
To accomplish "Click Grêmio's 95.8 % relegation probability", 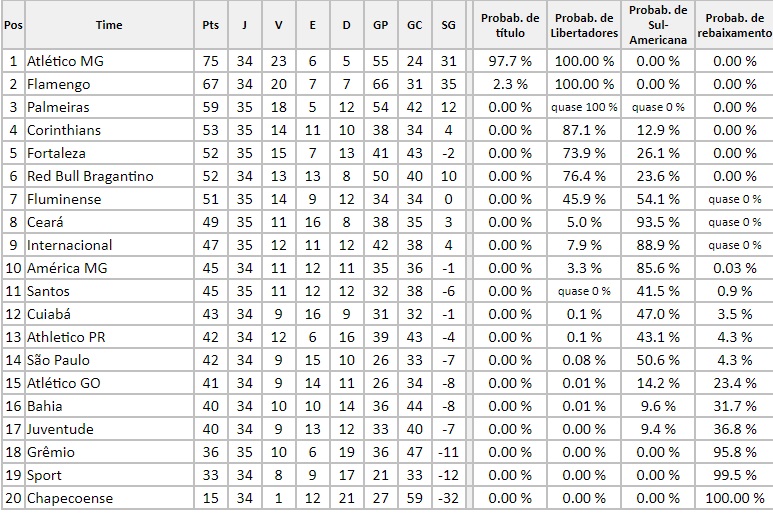I will tap(734, 452).
